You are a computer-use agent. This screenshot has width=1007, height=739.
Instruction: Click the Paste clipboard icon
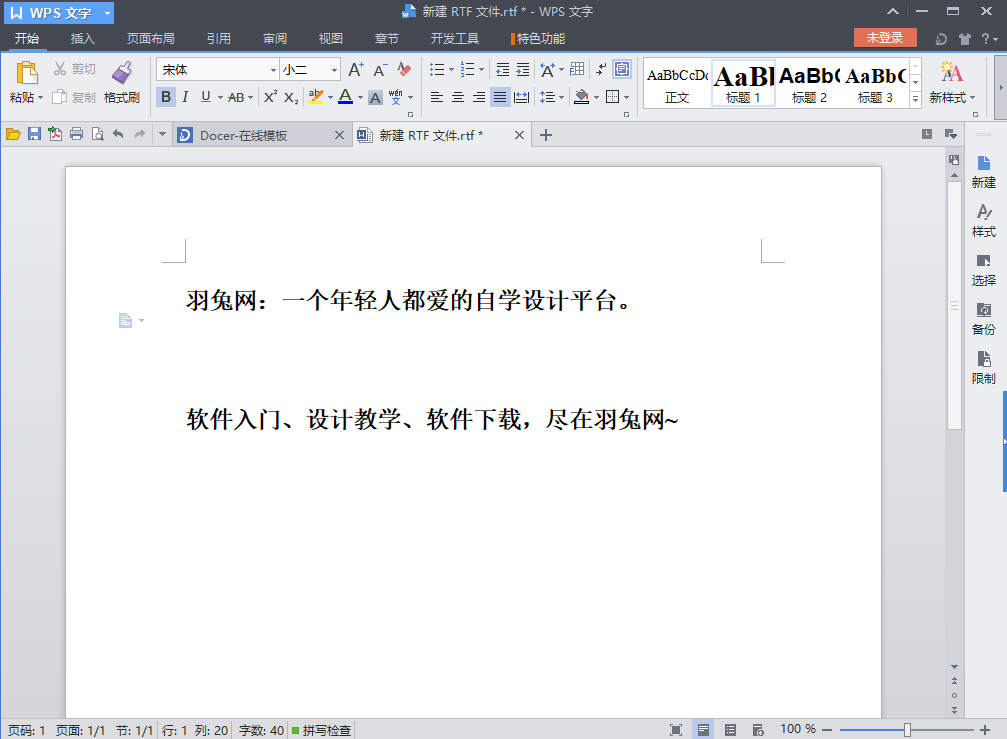click(26, 73)
